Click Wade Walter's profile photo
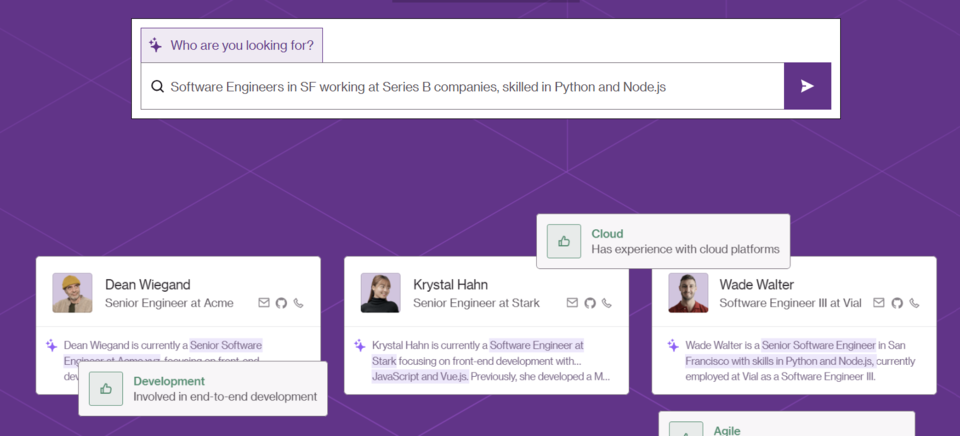 688,293
